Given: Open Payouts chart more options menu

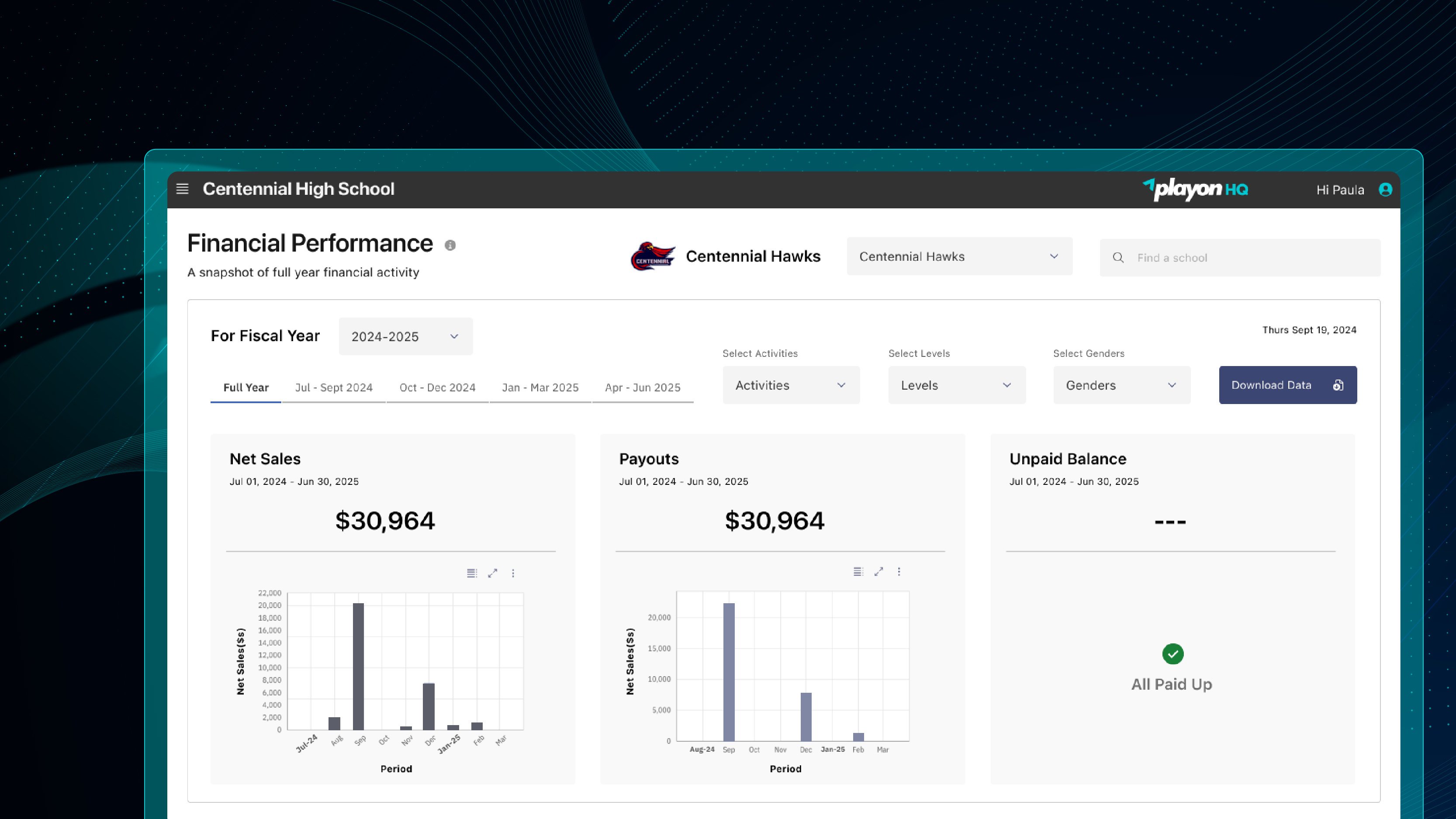Looking at the screenshot, I should click(x=899, y=572).
